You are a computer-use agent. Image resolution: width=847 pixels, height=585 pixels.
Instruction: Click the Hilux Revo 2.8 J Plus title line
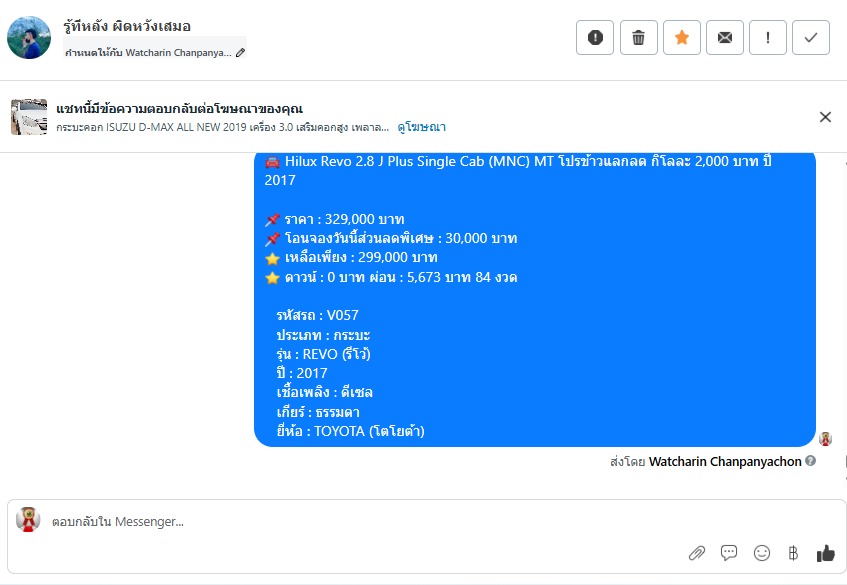coord(518,170)
